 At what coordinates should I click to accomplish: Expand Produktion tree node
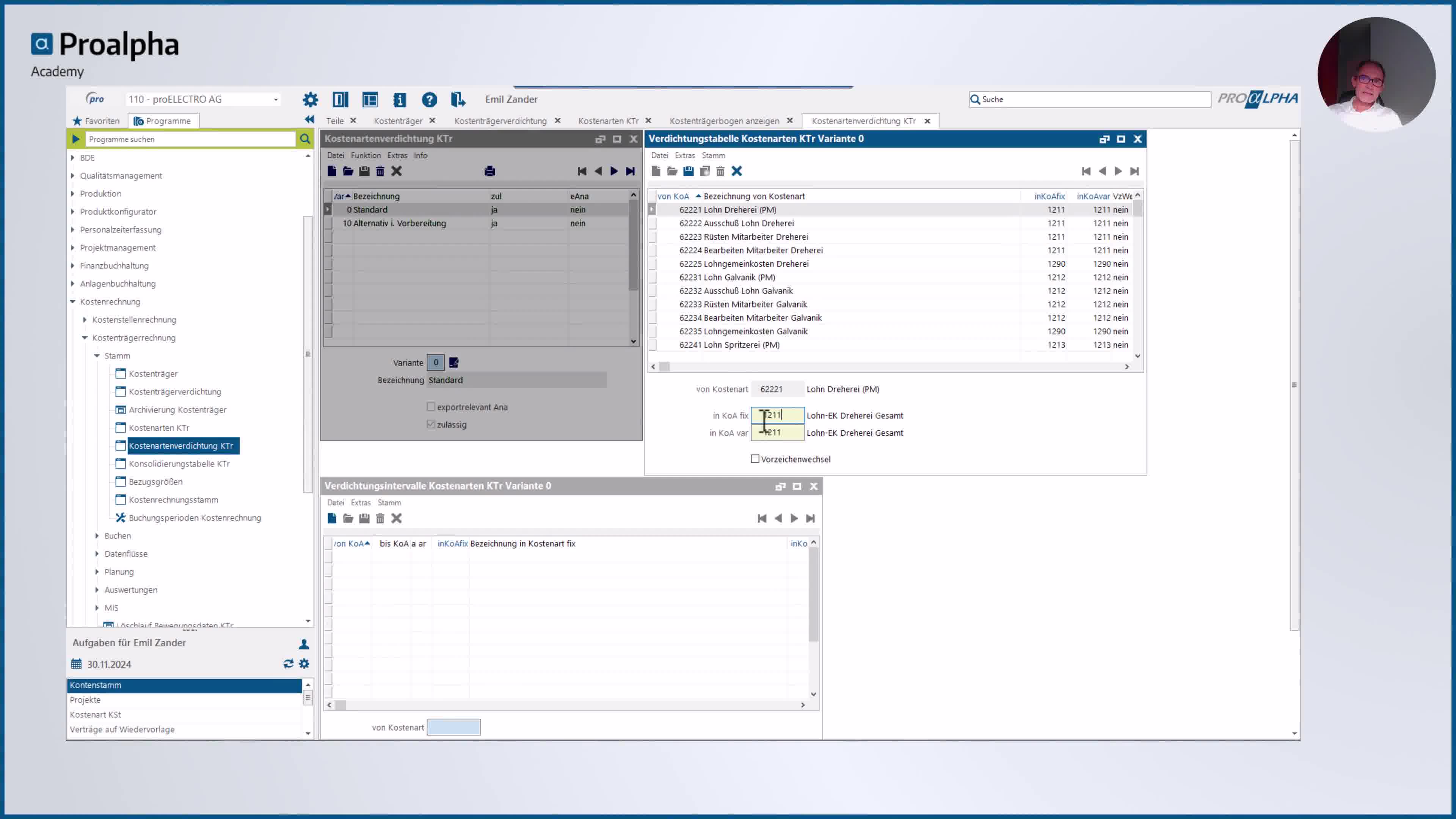point(72,194)
